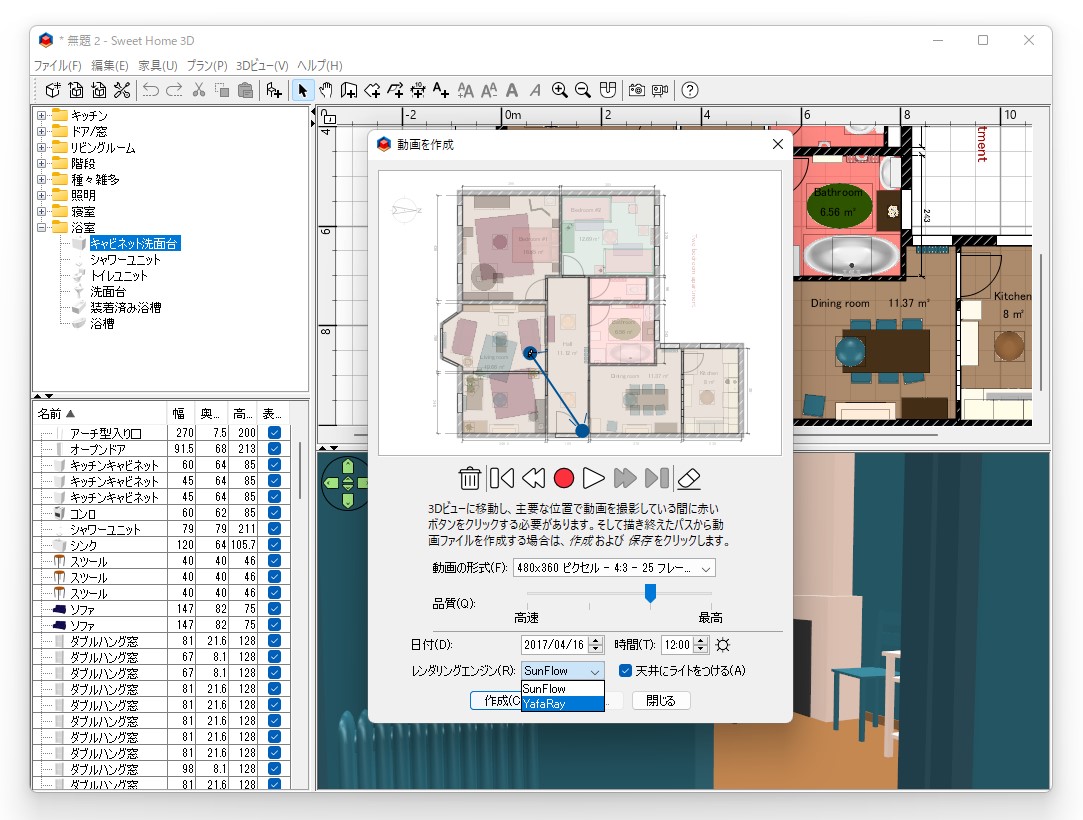Screen dimensions: 1083x820
Task: Open the 家具(U) menu
Action: tap(158, 65)
